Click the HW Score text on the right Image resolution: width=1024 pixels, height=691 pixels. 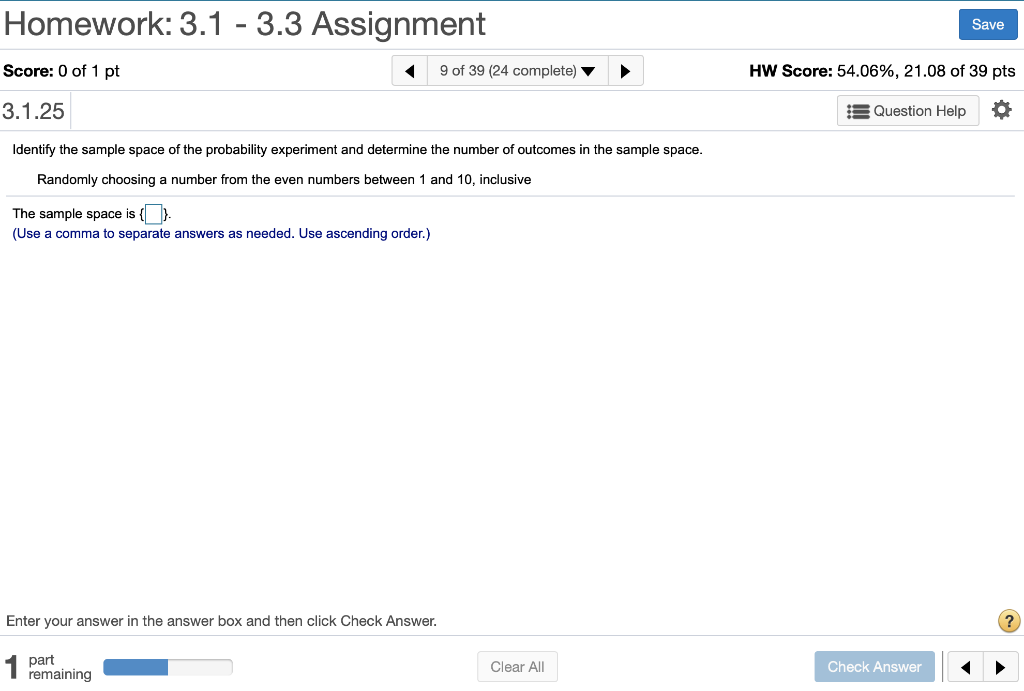(880, 70)
